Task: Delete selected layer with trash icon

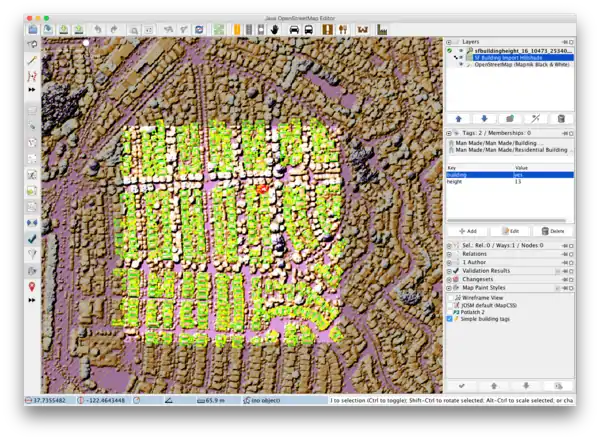Action: pyautogui.click(x=561, y=118)
